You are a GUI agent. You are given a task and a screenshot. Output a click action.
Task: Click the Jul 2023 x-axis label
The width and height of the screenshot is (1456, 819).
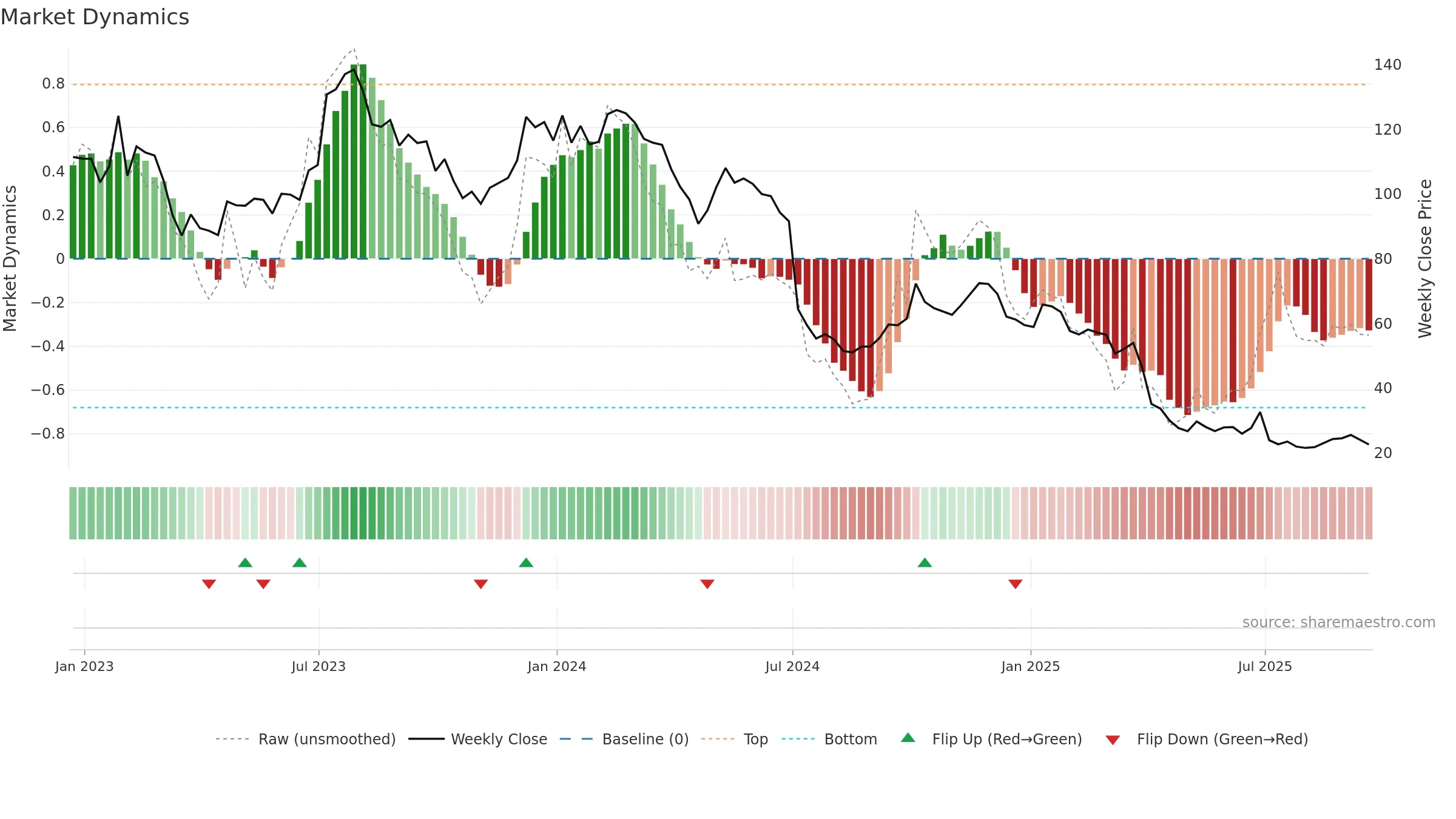(x=318, y=666)
